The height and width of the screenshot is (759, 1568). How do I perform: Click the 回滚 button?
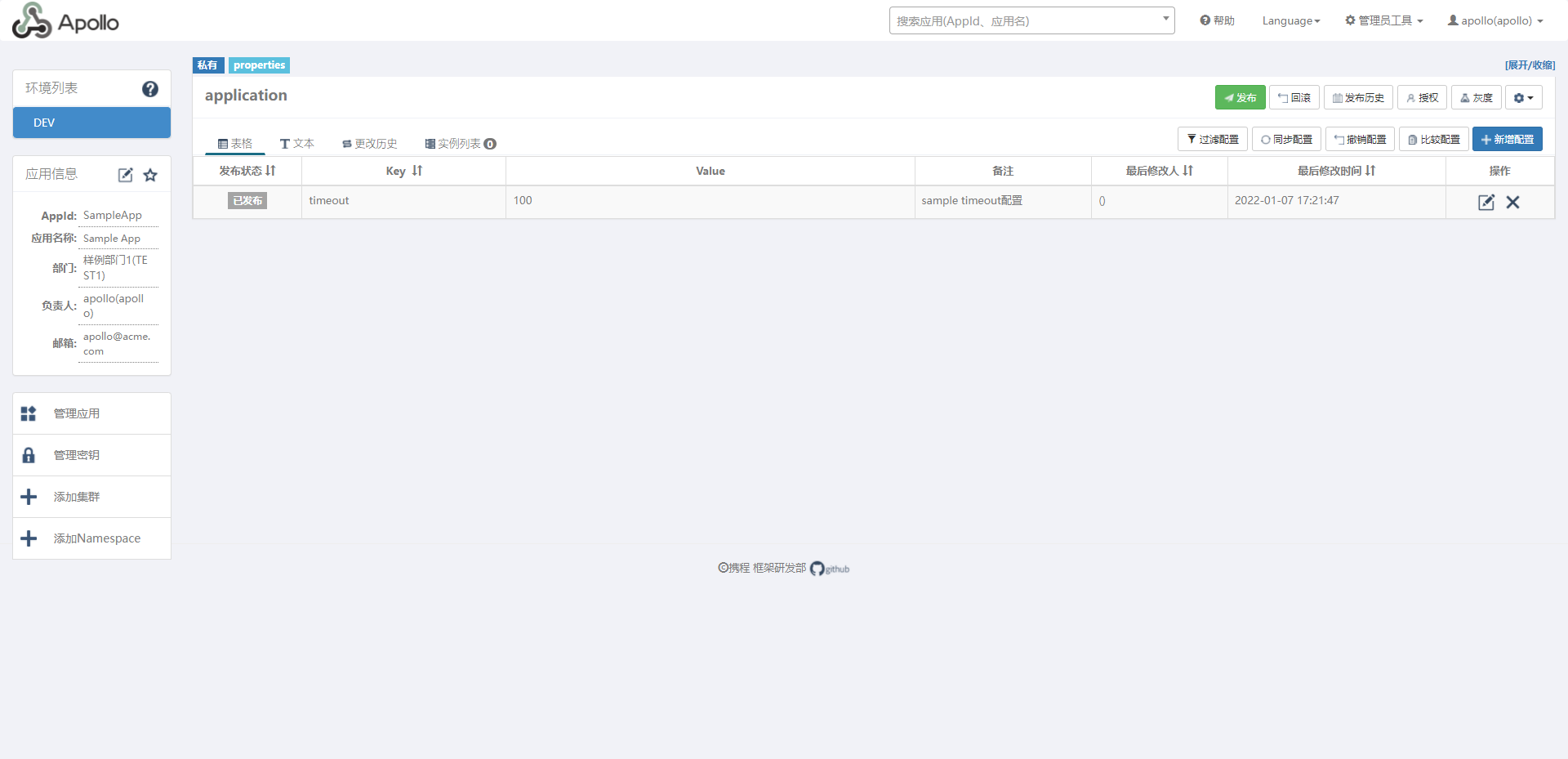[1294, 97]
